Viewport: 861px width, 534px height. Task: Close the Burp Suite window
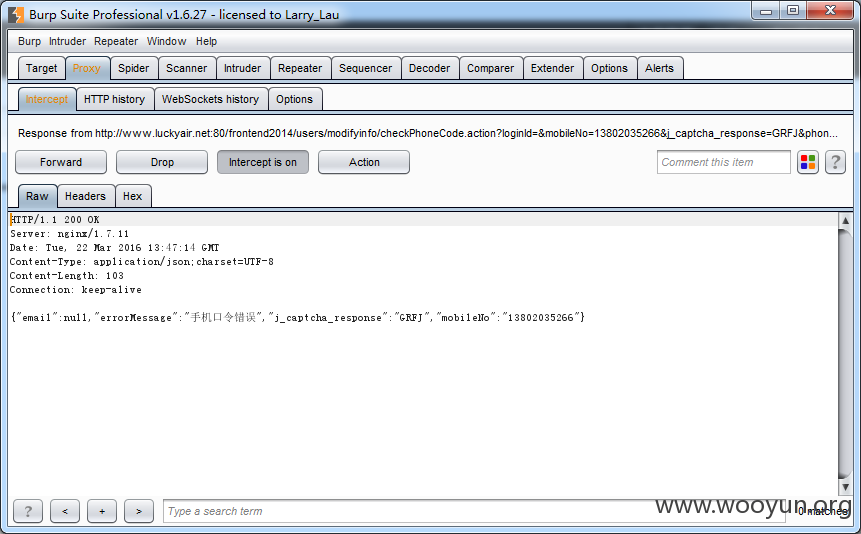pos(830,11)
